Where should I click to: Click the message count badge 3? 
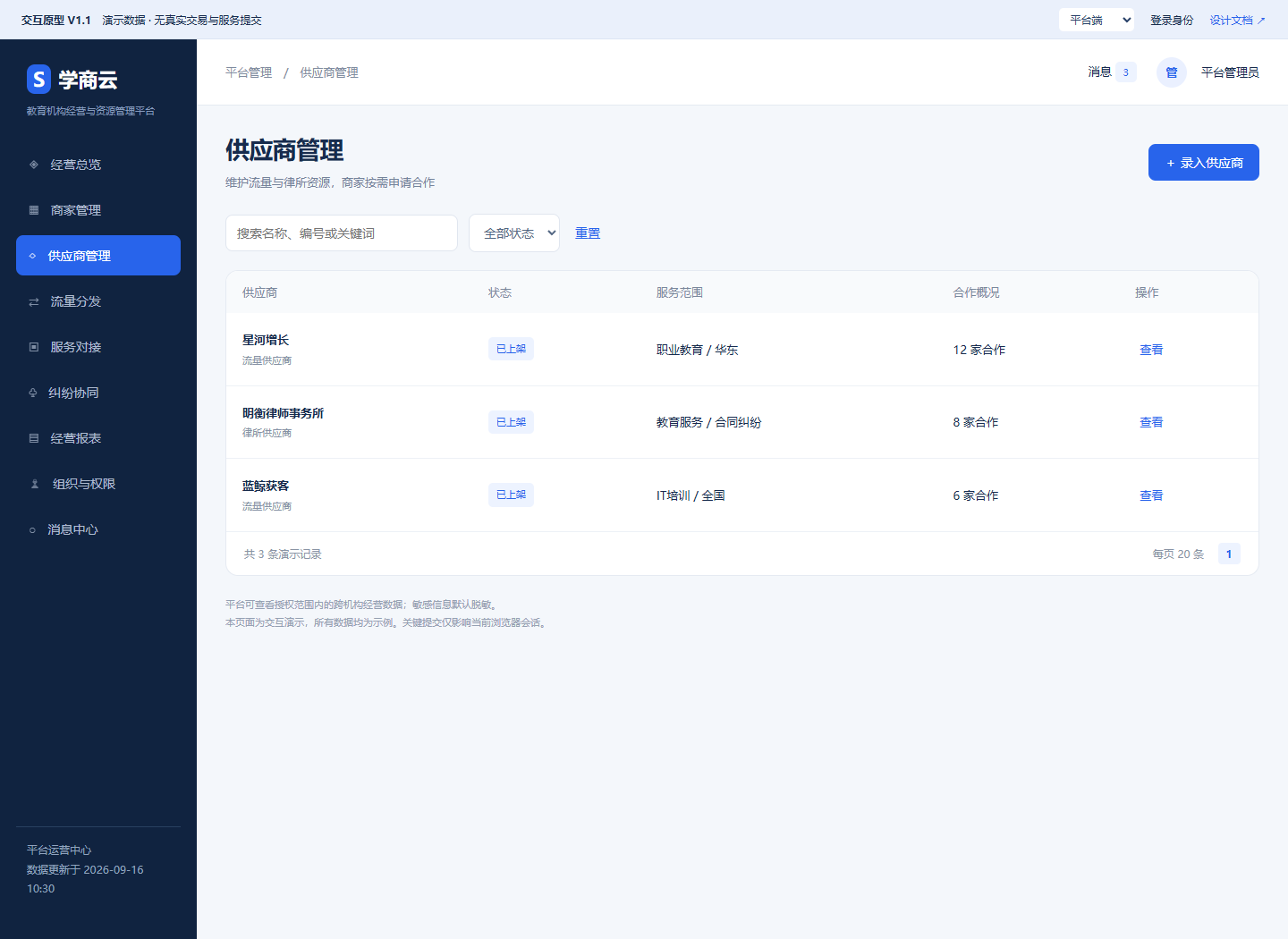click(x=1126, y=72)
